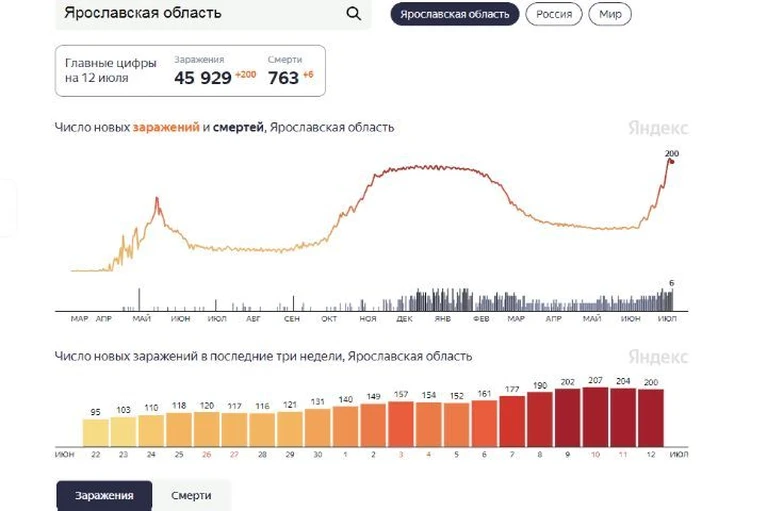Select the bar for 7 July with 177
767x511 pixels.
tap(512, 421)
